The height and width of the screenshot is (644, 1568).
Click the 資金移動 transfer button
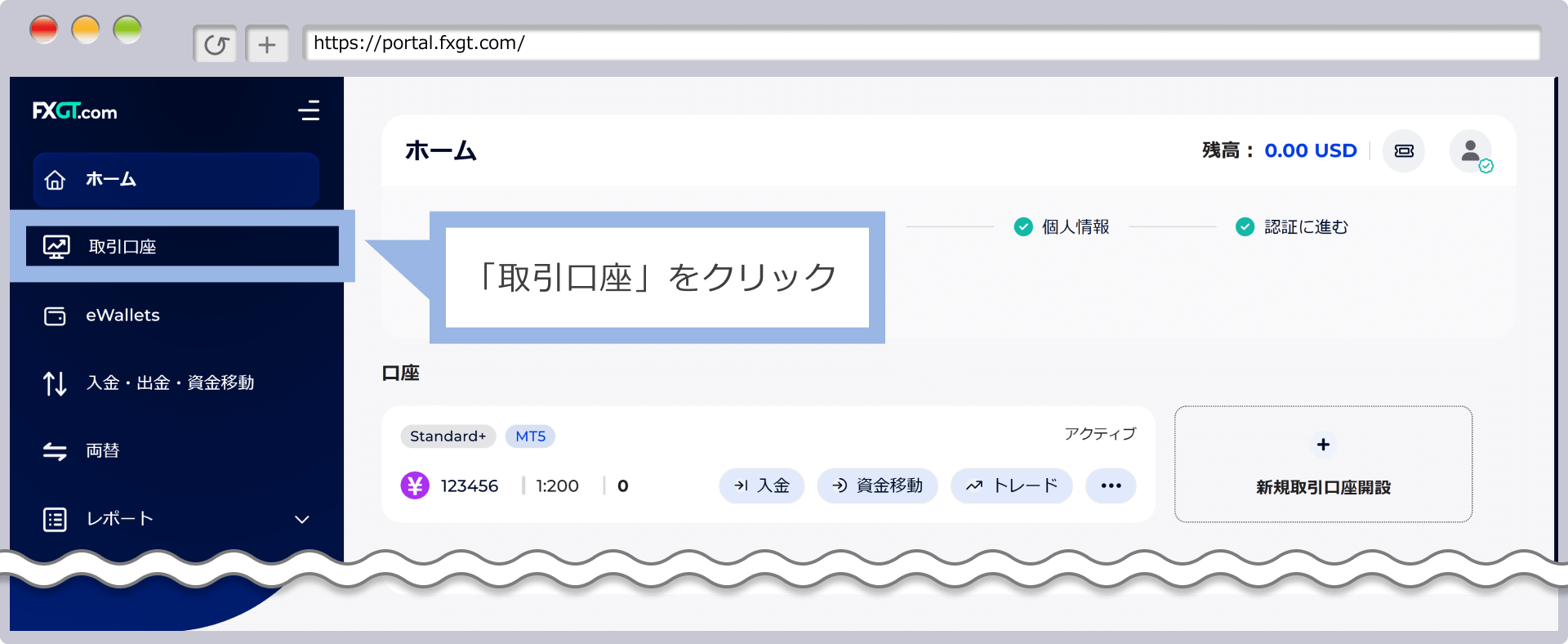pos(877,485)
